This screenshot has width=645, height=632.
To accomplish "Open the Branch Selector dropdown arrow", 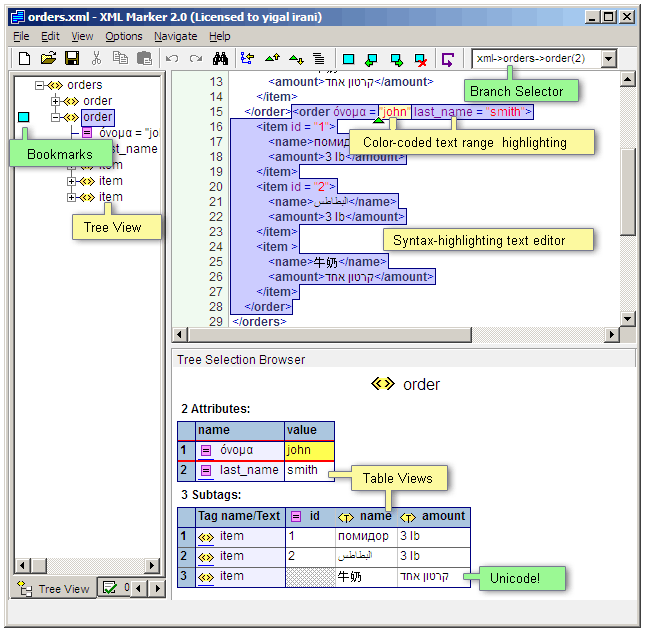I will click(608, 59).
